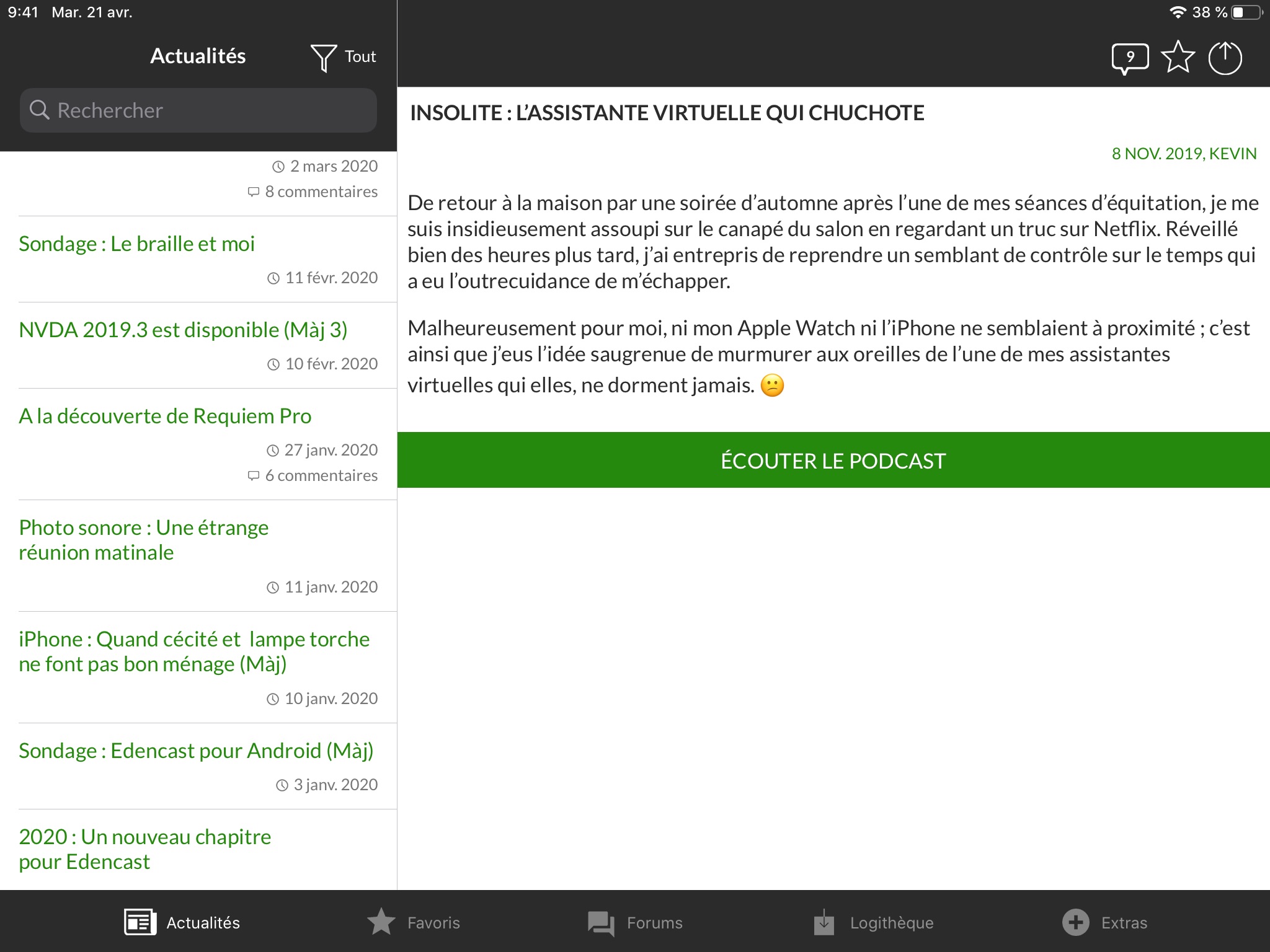Tap the Actualités newspaper icon

[x=140, y=922]
